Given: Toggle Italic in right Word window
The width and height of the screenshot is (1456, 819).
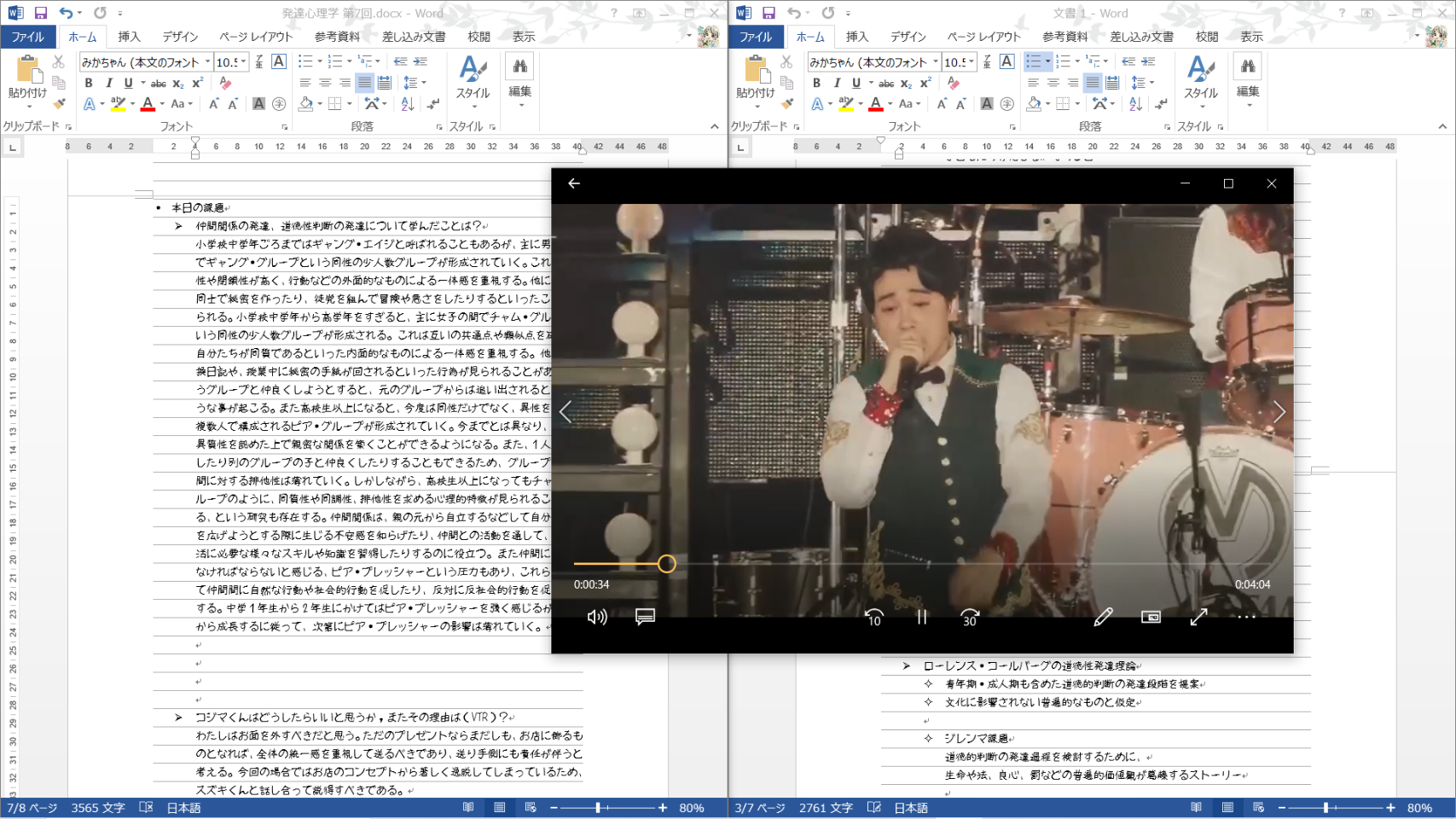Looking at the screenshot, I should [x=837, y=83].
